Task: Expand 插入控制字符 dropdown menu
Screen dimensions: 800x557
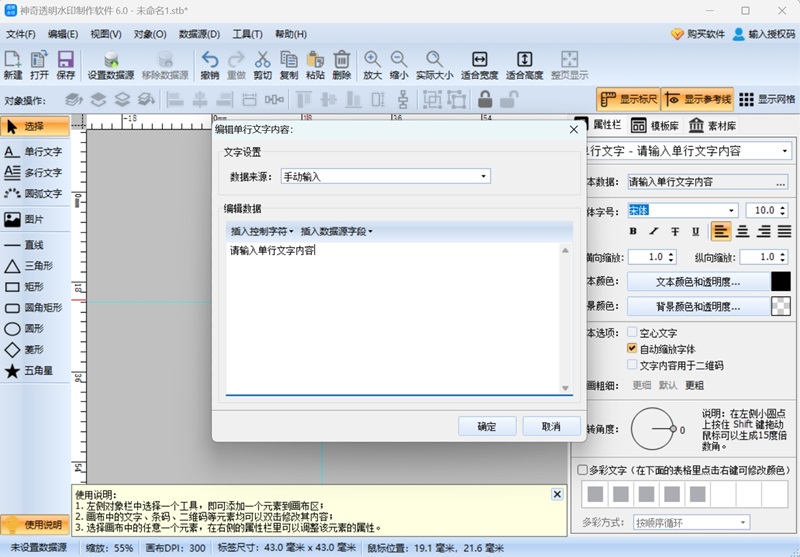Action: [x=262, y=232]
